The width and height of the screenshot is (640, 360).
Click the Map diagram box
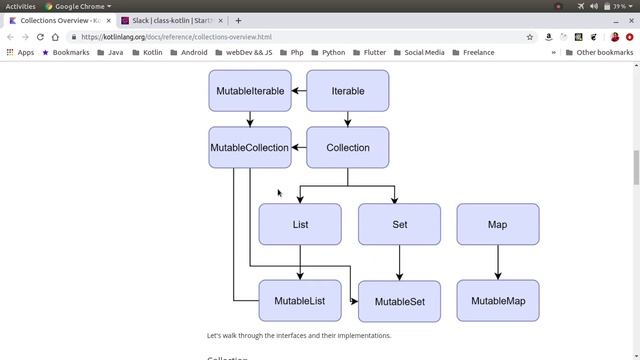pyautogui.click(x=498, y=224)
